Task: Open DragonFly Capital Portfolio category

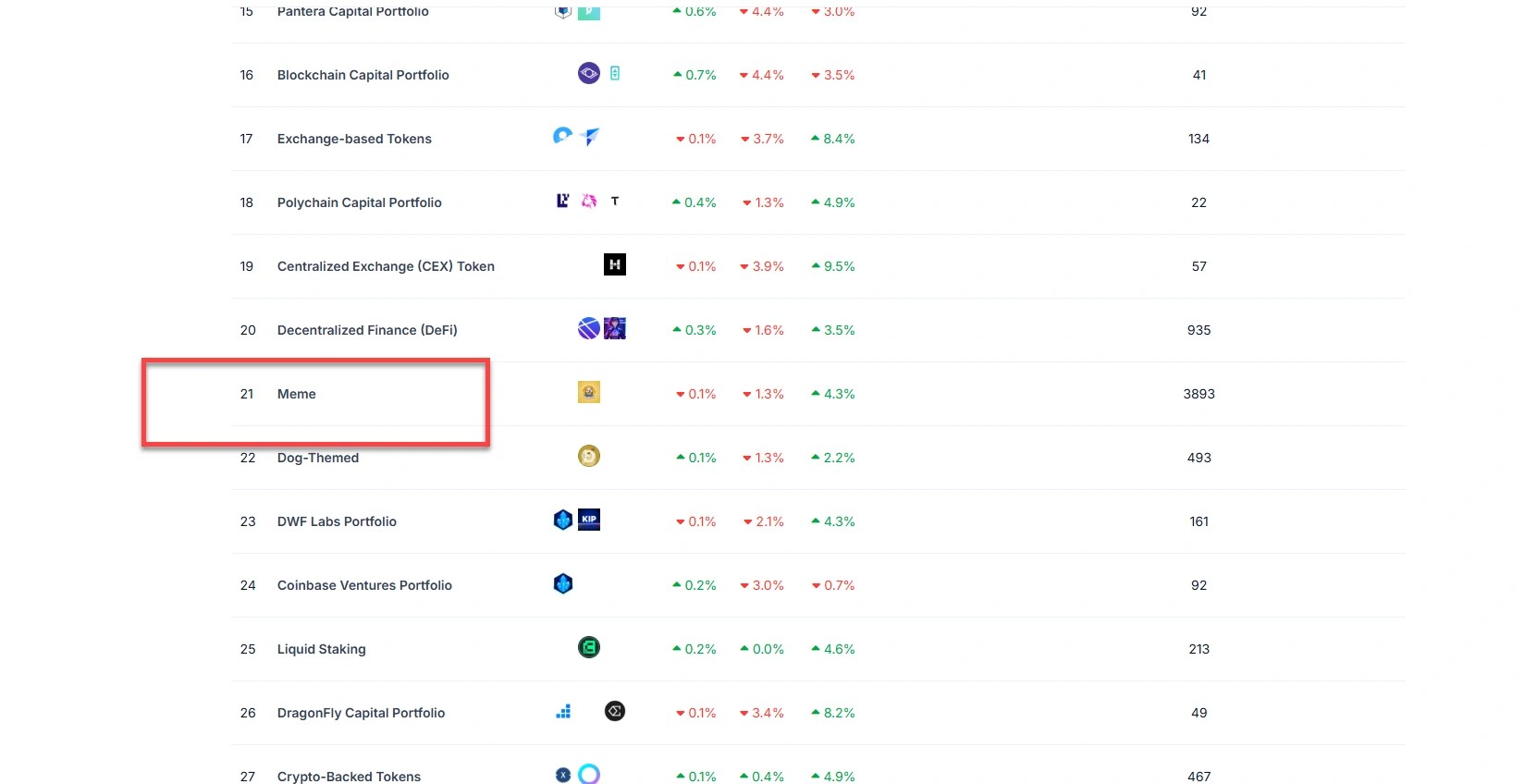Action: click(361, 713)
